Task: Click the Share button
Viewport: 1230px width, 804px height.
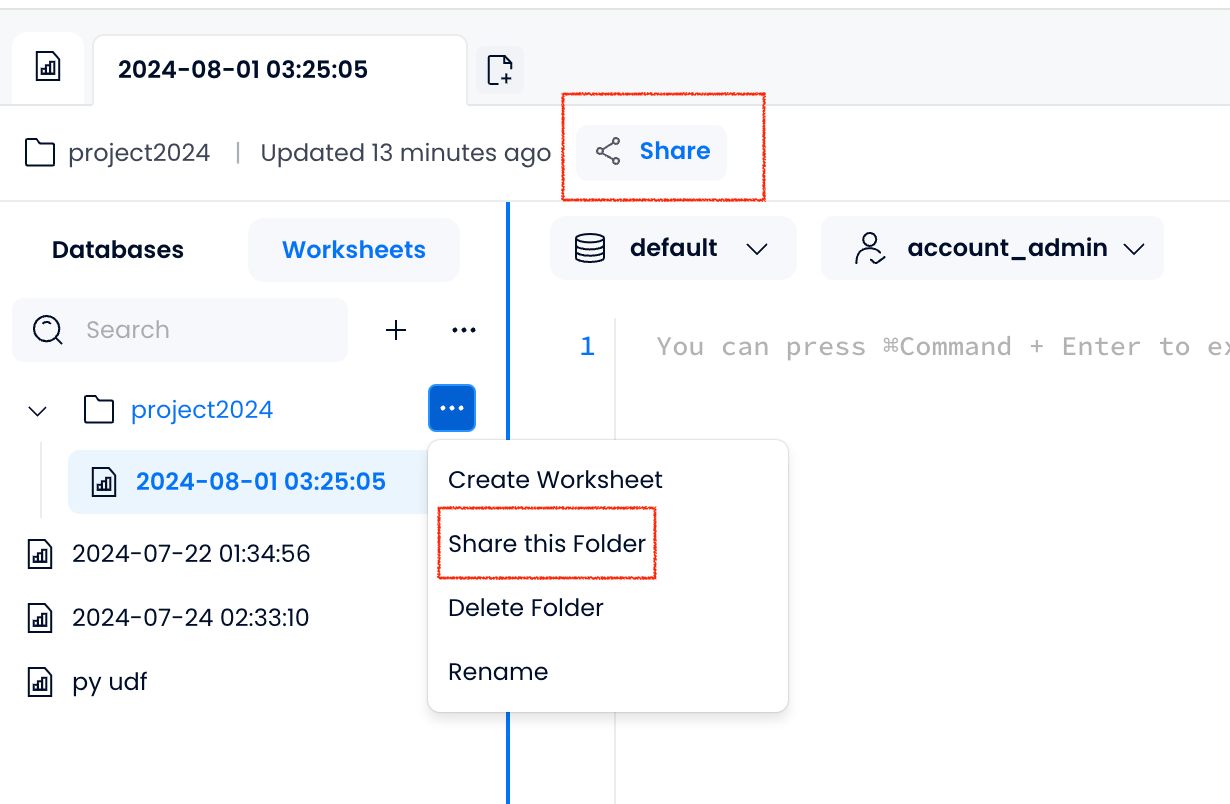Action: coord(652,152)
